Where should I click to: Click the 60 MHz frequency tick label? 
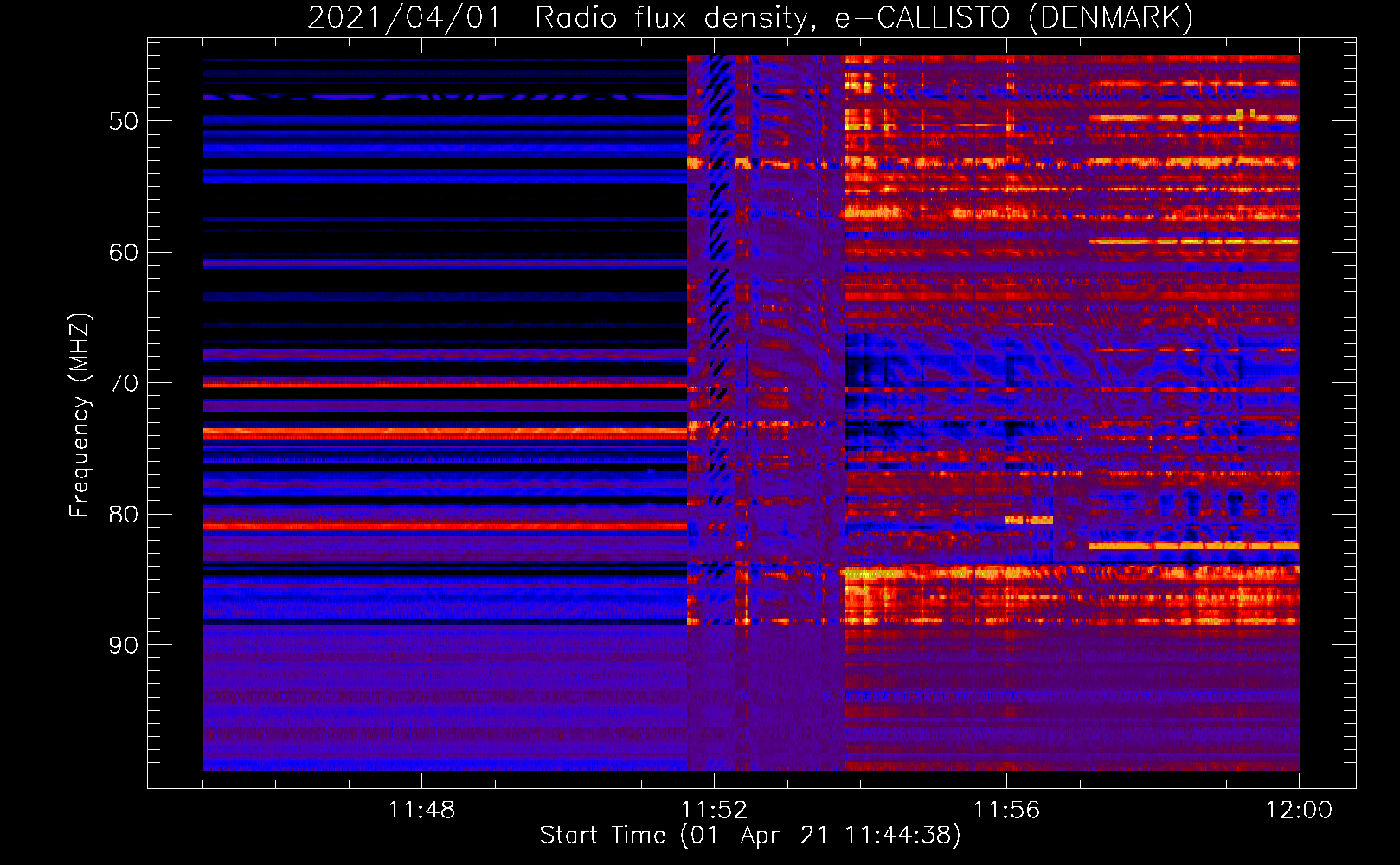click(123, 253)
